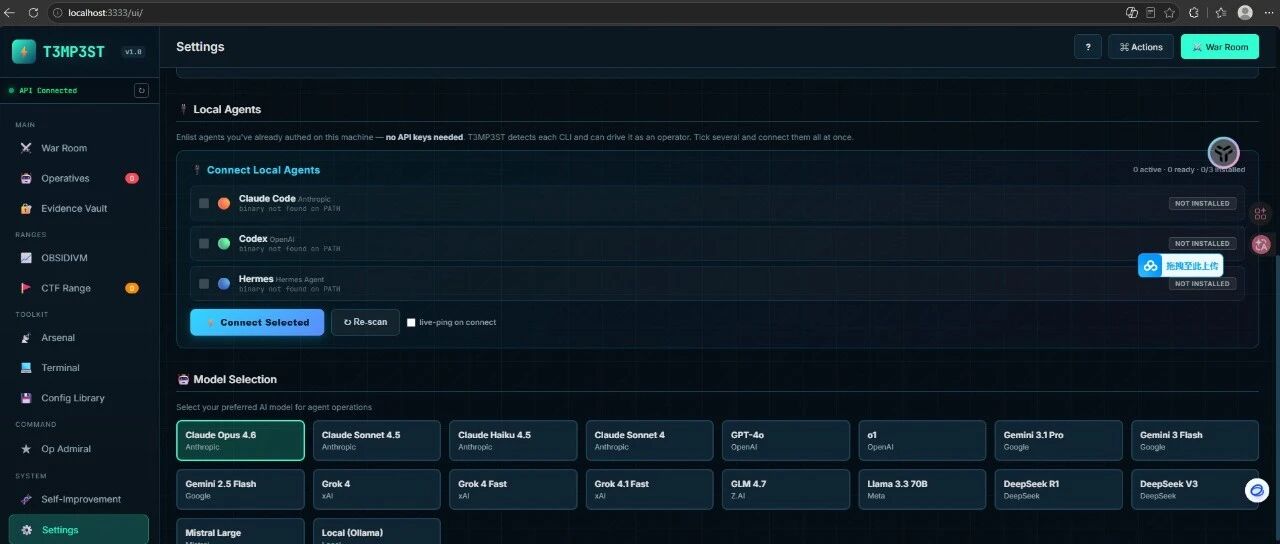Select the Claude Opus 4.6 model card
Viewport: 1280px width, 544px height.
[x=240, y=440]
